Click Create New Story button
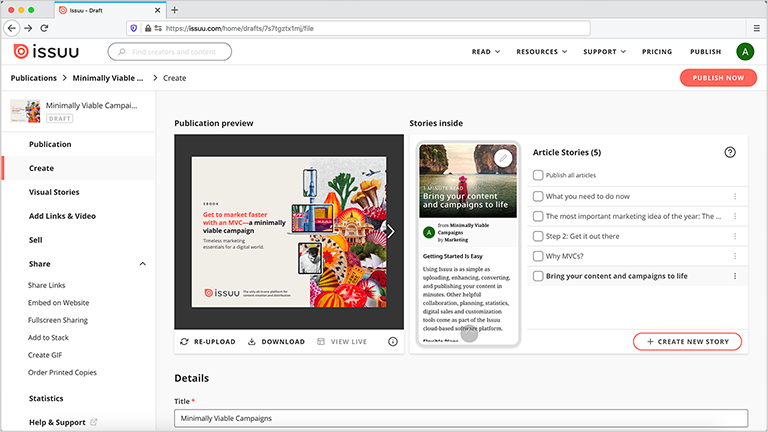768x432 pixels. 687,342
